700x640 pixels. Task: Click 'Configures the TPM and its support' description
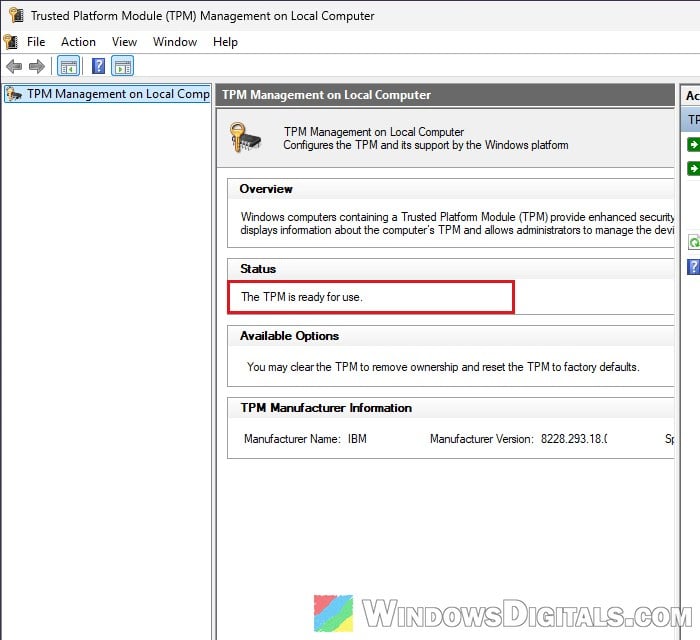click(425, 145)
